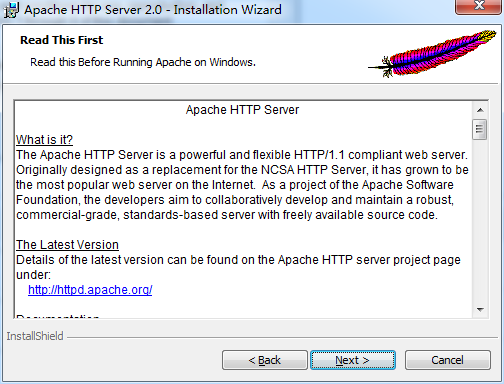Image resolution: width=504 pixels, height=384 pixels.
Task: Click the InstallShield label
Action: pyautogui.click(x=35, y=336)
